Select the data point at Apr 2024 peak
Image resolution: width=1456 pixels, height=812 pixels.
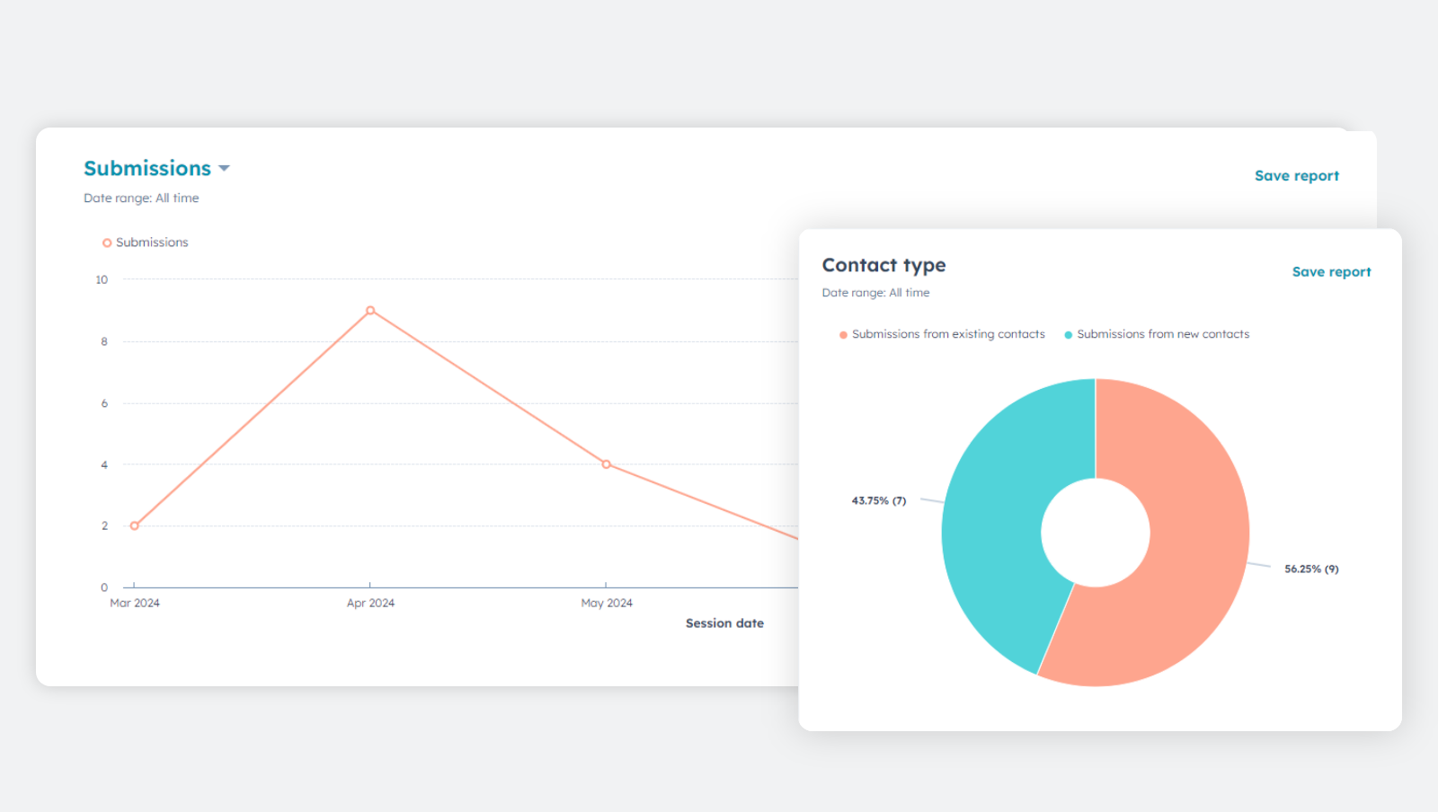tap(370, 310)
